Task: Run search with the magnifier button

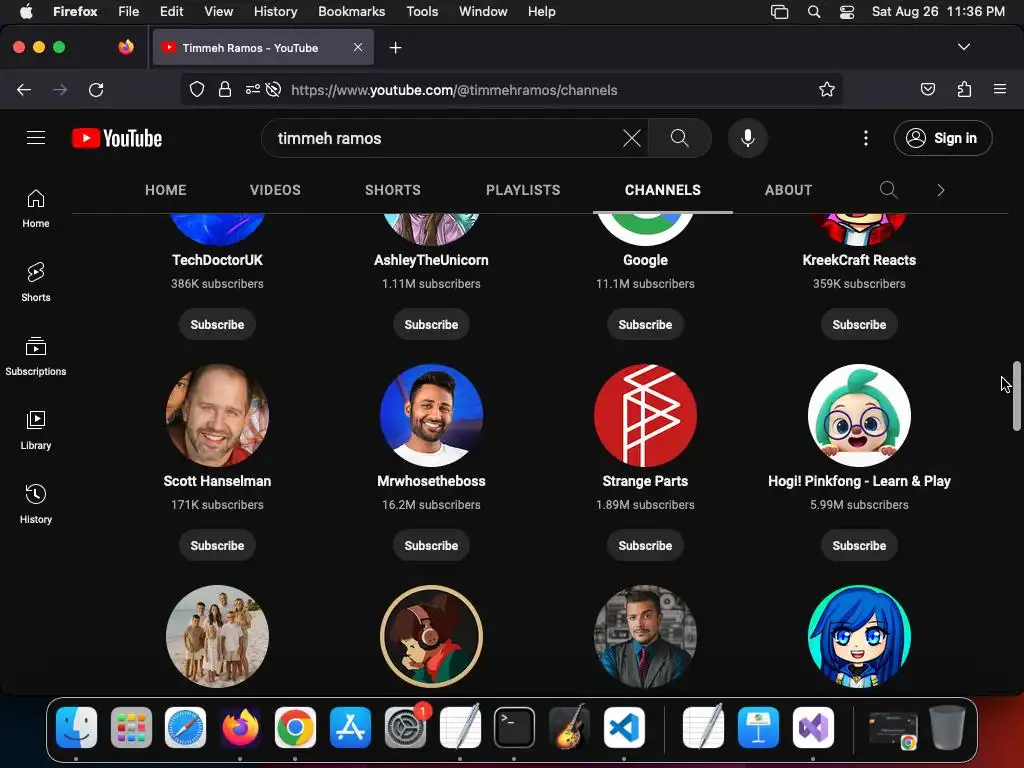Action: pos(679,138)
